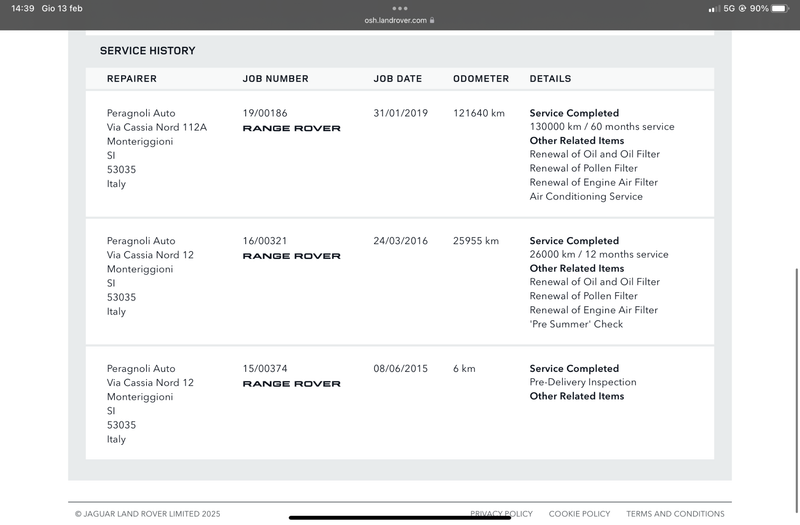Click job date 24/03/2016

(x=401, y=241)
